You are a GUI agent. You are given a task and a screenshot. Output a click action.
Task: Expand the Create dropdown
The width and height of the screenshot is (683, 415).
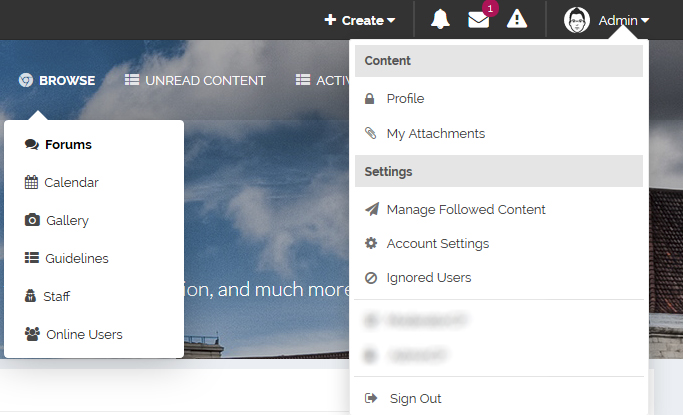[360, 20]
